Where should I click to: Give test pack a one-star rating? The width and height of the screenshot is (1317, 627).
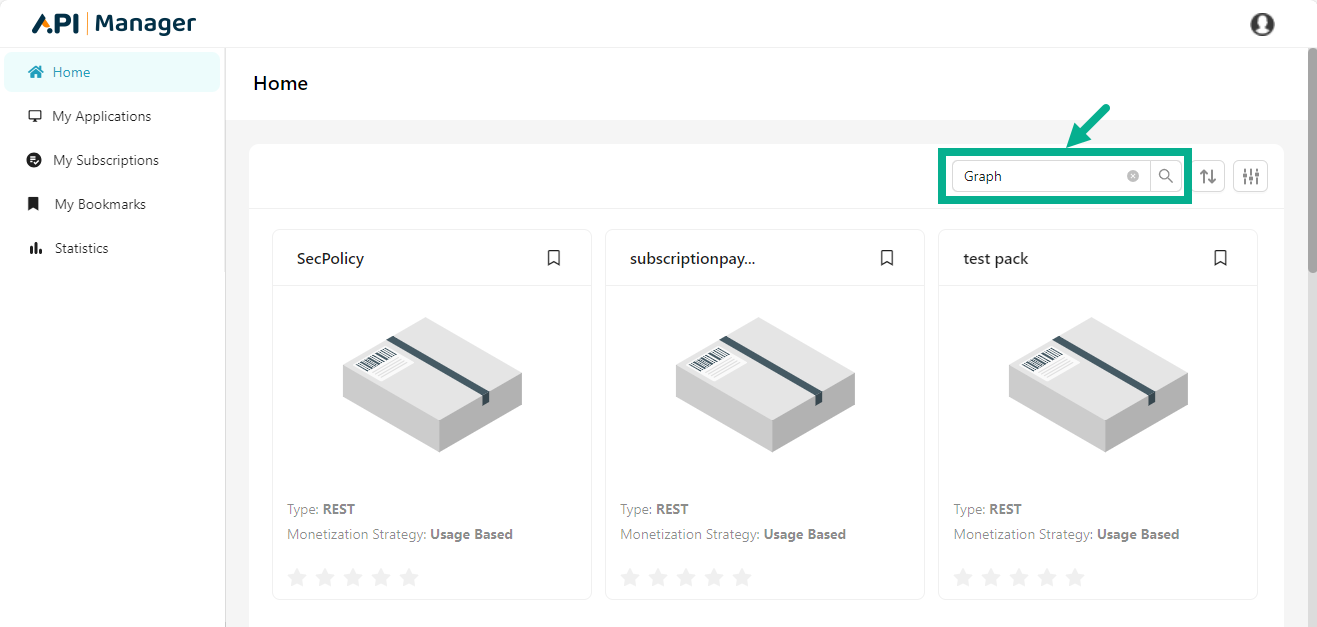(x=963, y=577)
